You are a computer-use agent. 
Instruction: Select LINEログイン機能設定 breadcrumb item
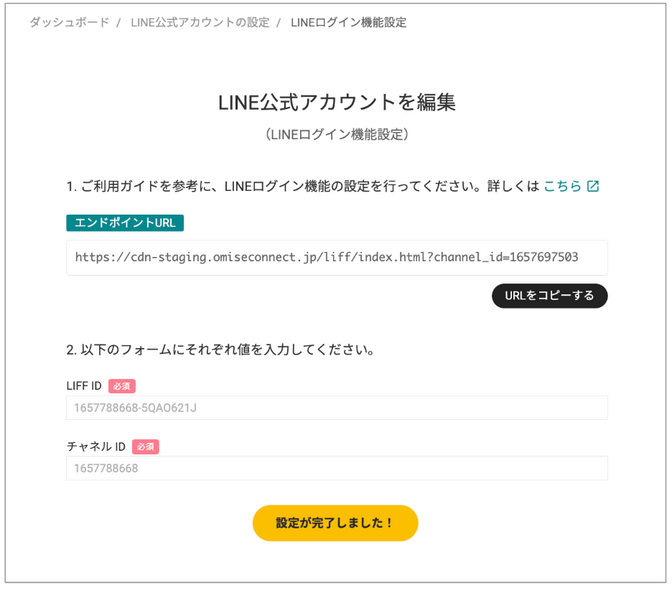pyautogui.click(x=348, y=22)
